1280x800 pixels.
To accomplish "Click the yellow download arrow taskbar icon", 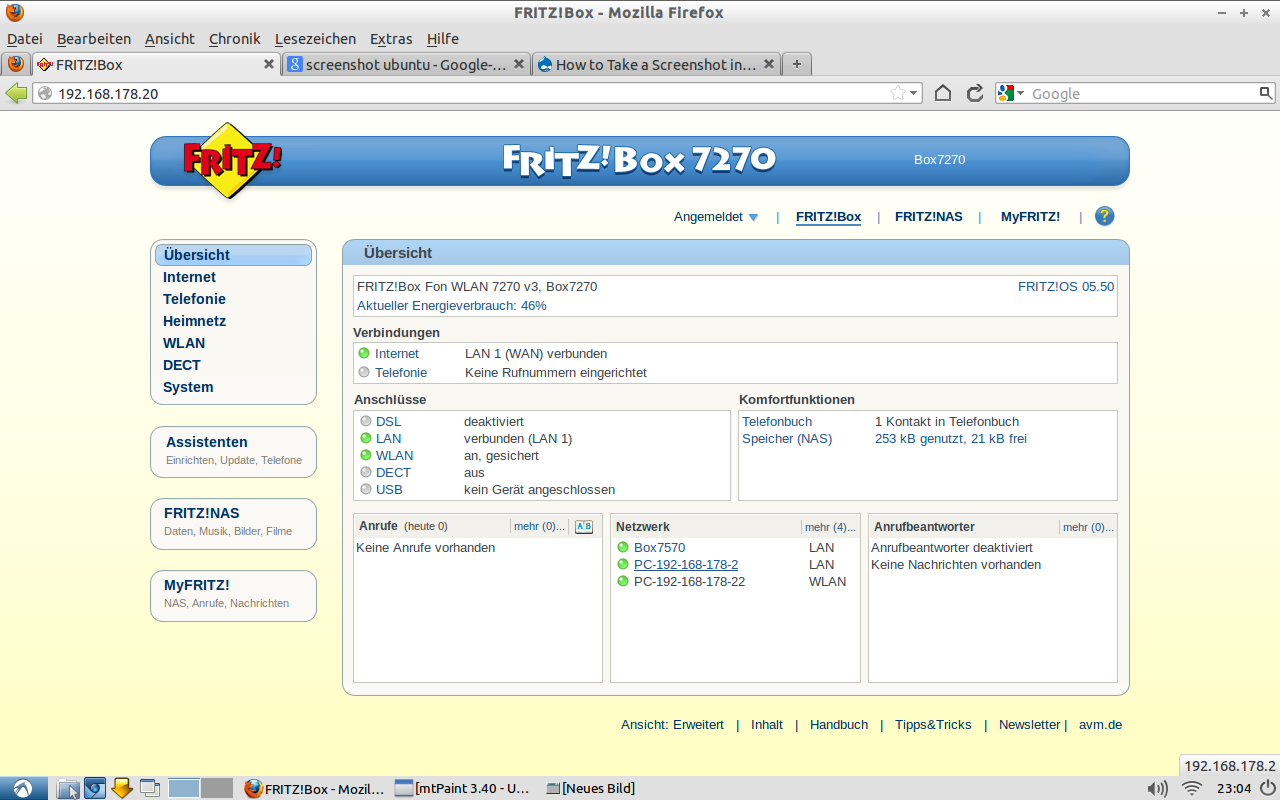I will pos(122,788).
